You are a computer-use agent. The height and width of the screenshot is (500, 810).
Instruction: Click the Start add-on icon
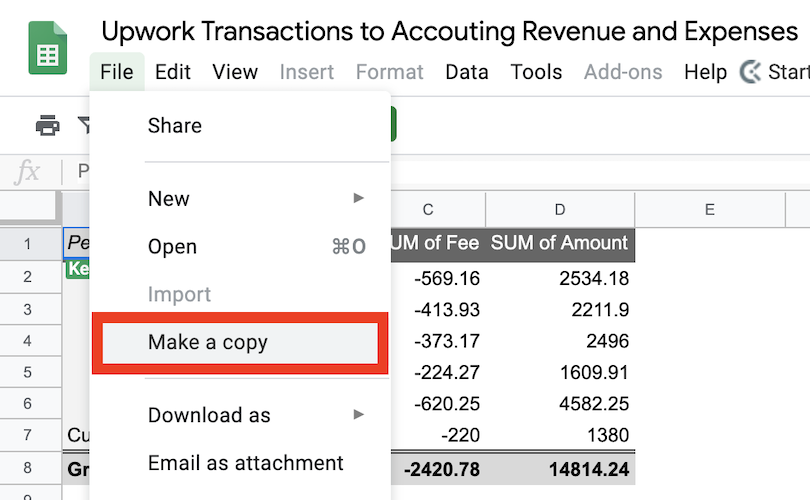pos(750,72)
